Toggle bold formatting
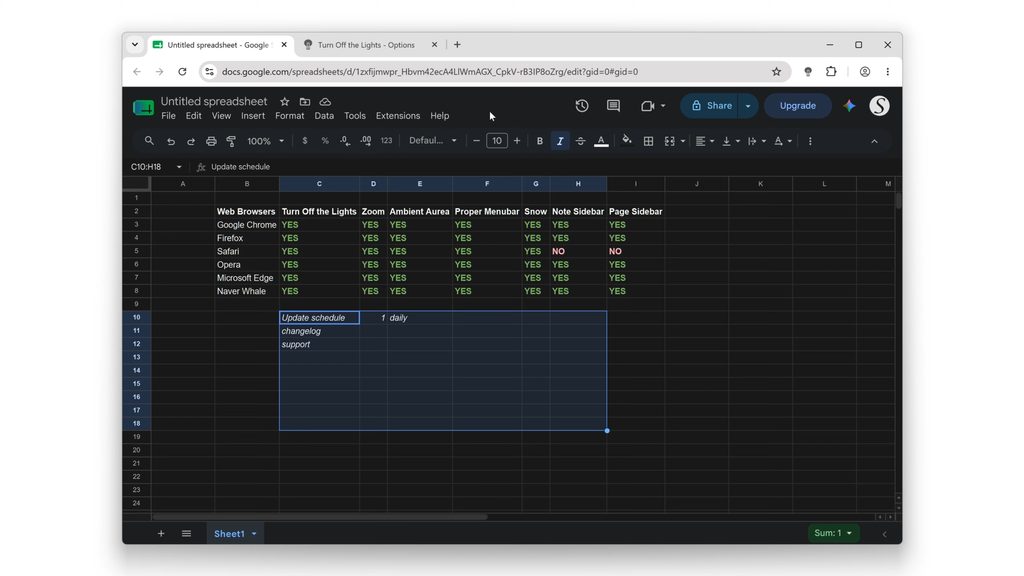 539,141
